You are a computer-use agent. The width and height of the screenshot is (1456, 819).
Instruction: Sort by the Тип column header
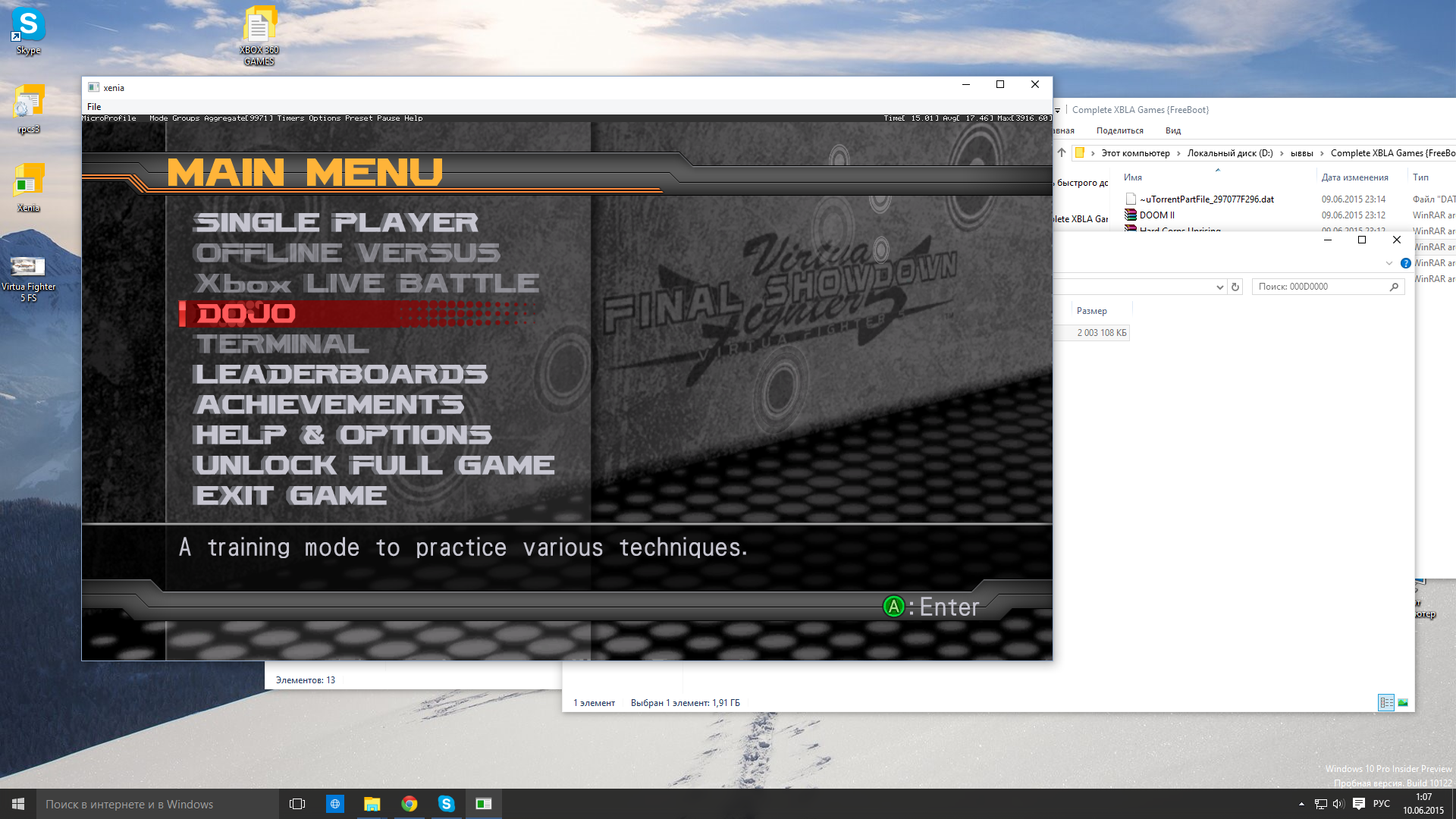click(x=1420, y=177)
